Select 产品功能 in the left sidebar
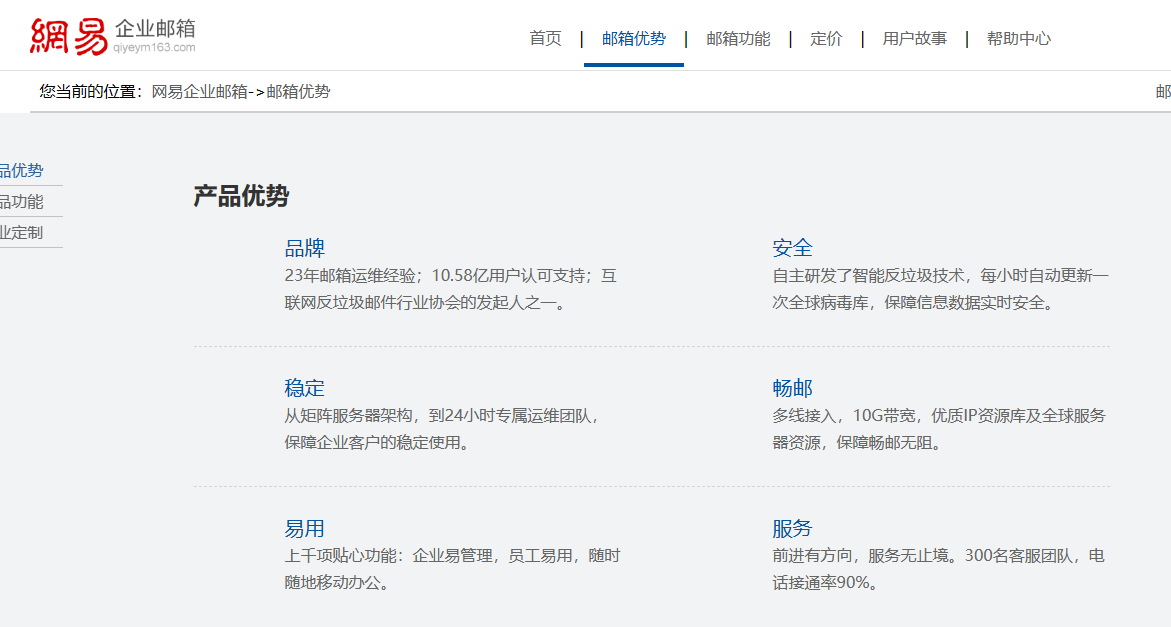 22,202
